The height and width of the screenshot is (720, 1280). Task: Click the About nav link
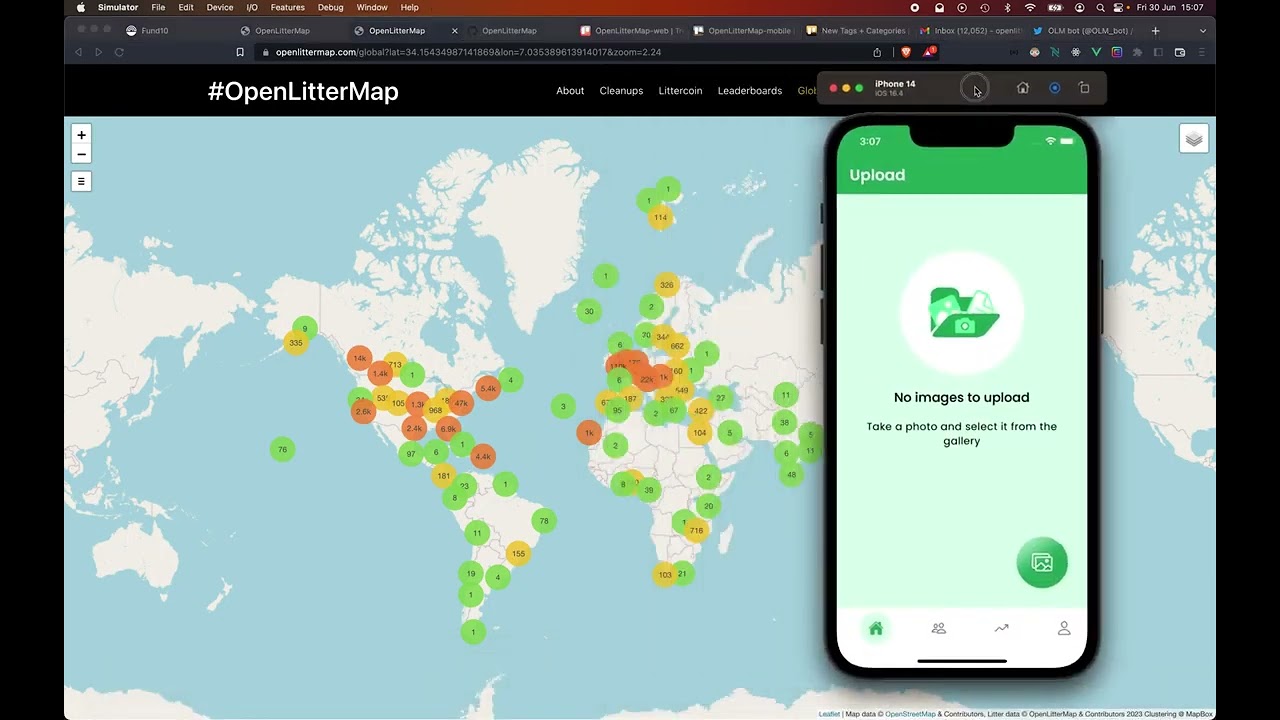click(570, 91)
